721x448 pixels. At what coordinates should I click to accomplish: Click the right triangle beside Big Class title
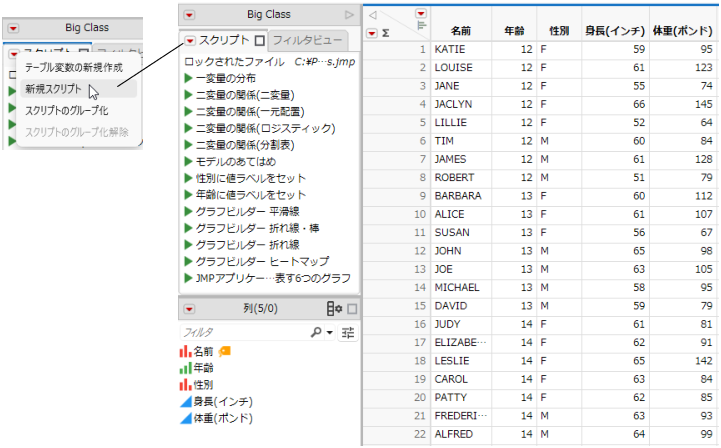pyautogui.click(x=349, y=15)
